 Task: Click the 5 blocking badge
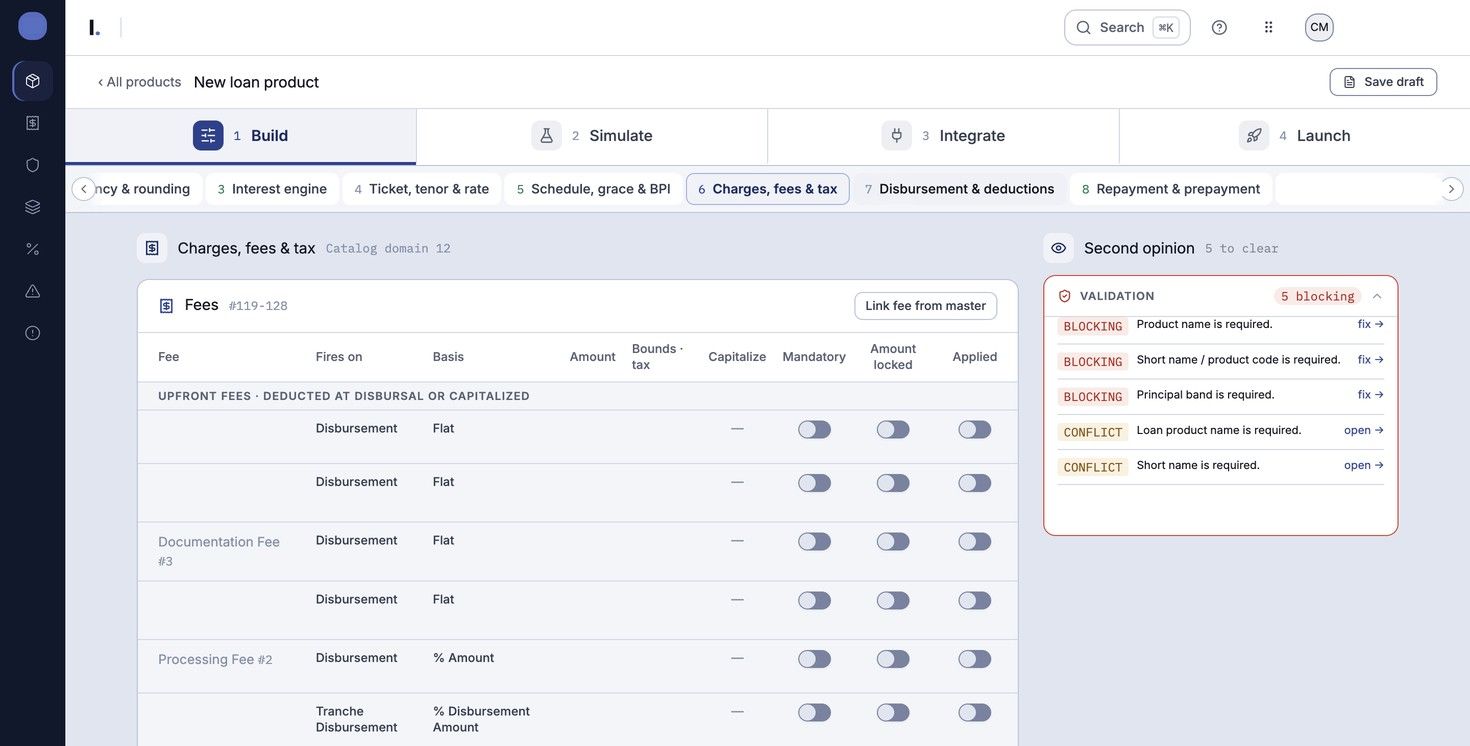click(1317, 296)
